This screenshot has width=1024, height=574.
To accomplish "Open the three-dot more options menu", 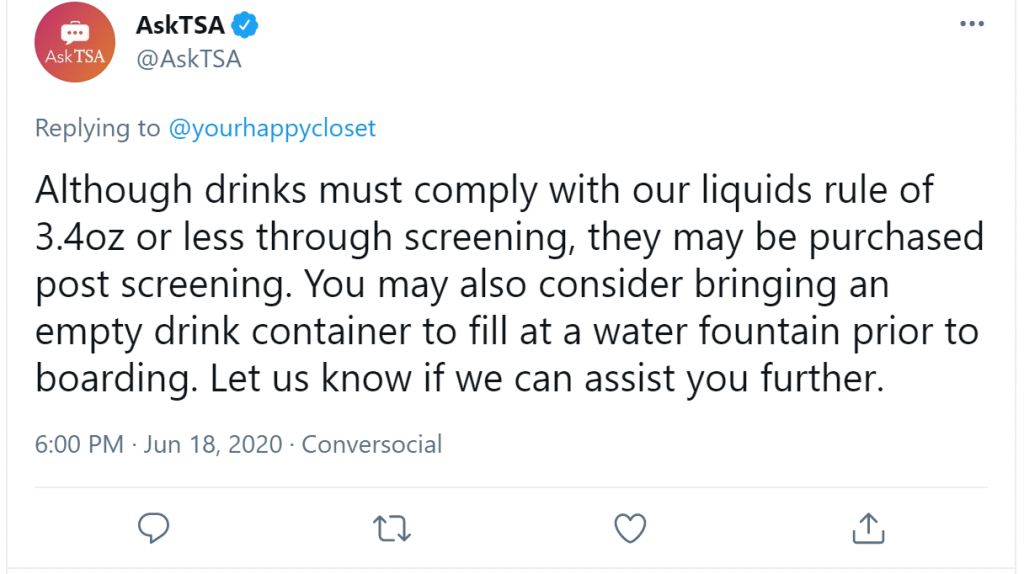I will point(972,24).
